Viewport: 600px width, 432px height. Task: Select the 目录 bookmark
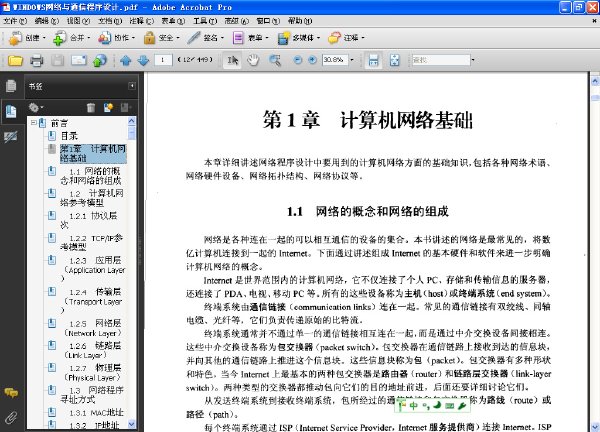click(x=69, y=135)
